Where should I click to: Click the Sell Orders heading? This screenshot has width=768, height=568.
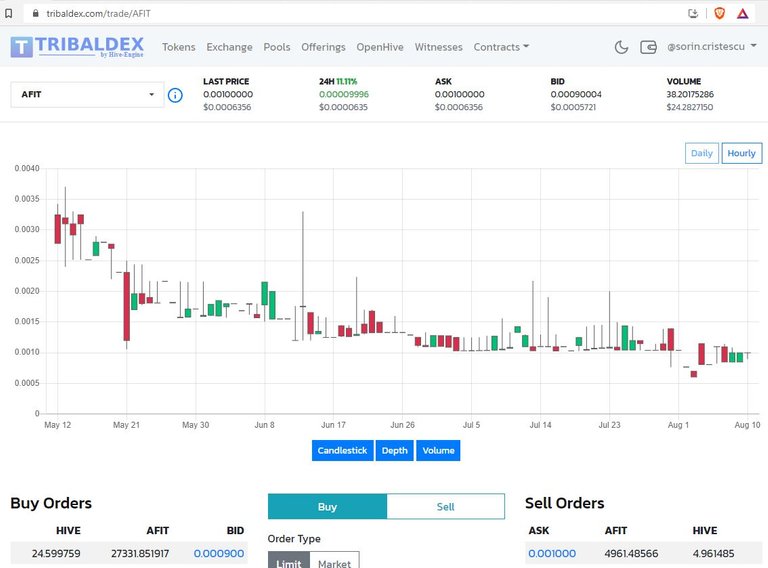[565, 503]
